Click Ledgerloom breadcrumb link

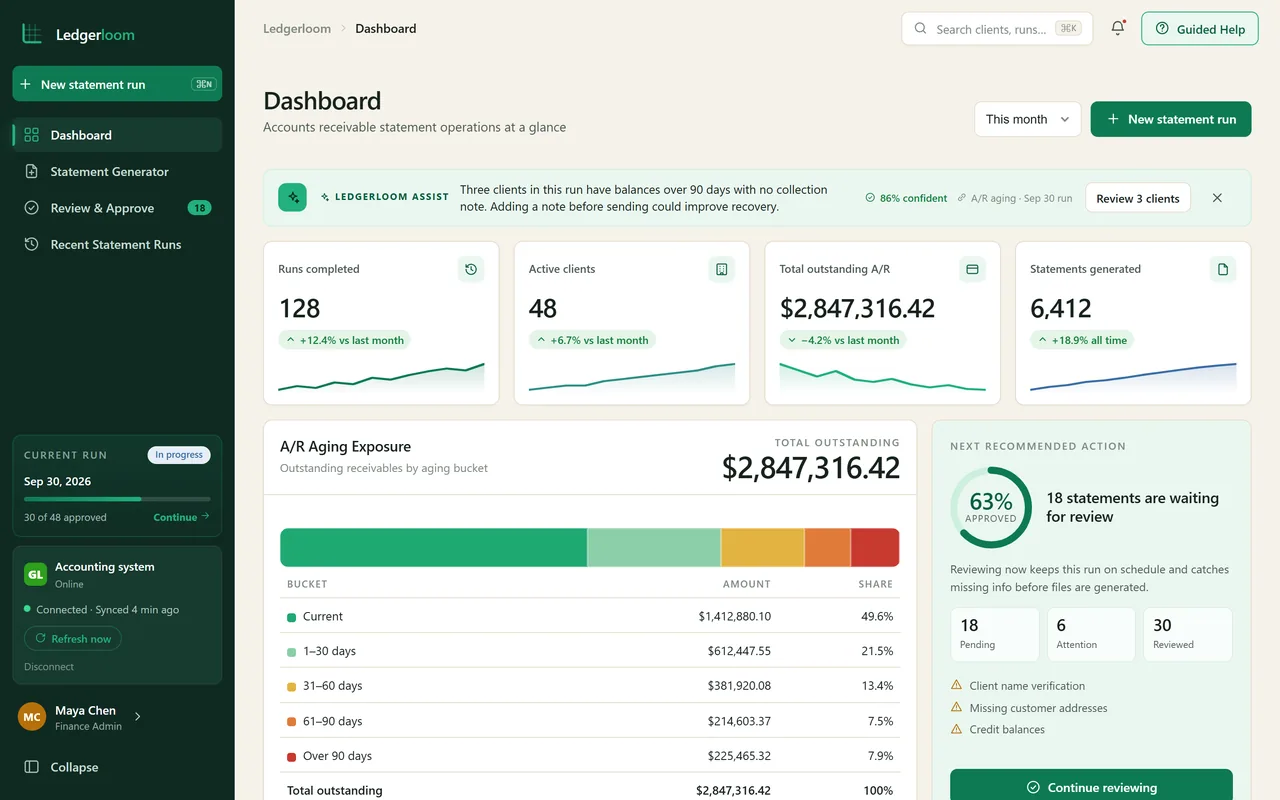(x=297, y=28)
